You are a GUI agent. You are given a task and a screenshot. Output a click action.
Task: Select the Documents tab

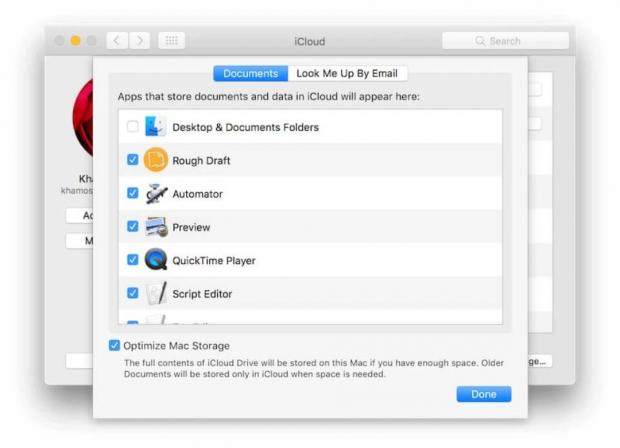click(250, 73)
